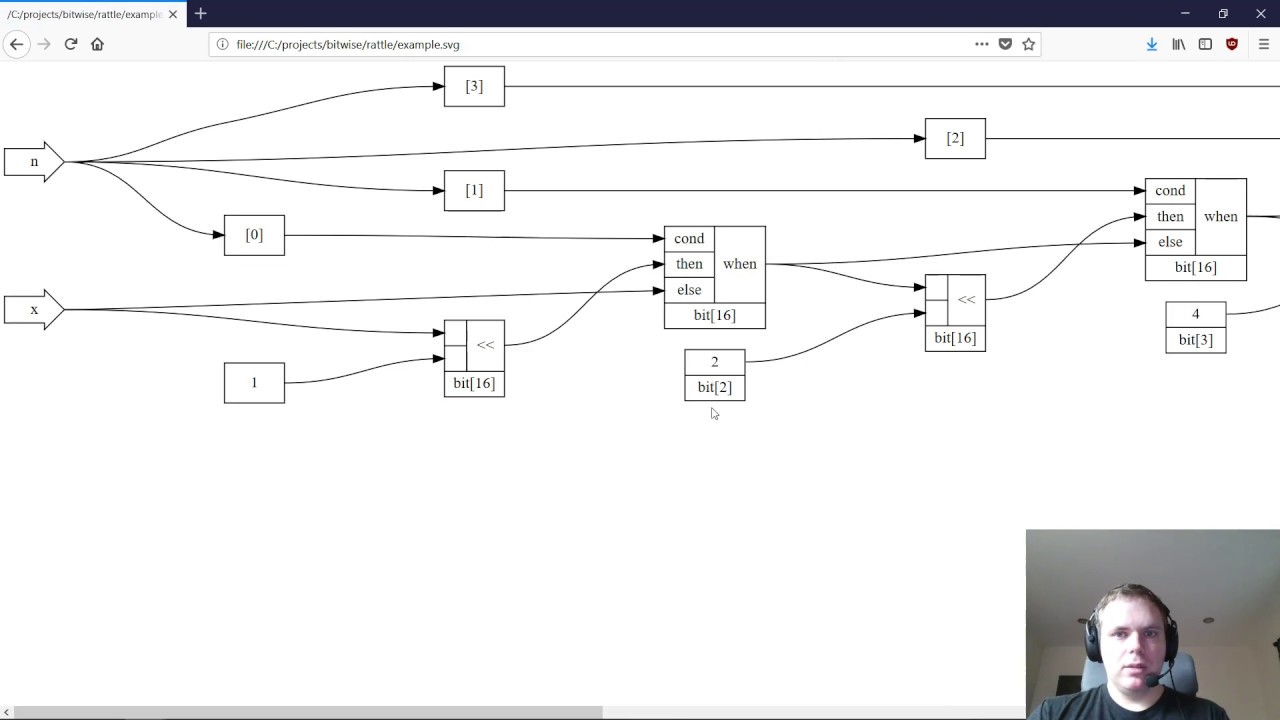
Task: Bookmark this page with star icon
Action: point(1028,44)
